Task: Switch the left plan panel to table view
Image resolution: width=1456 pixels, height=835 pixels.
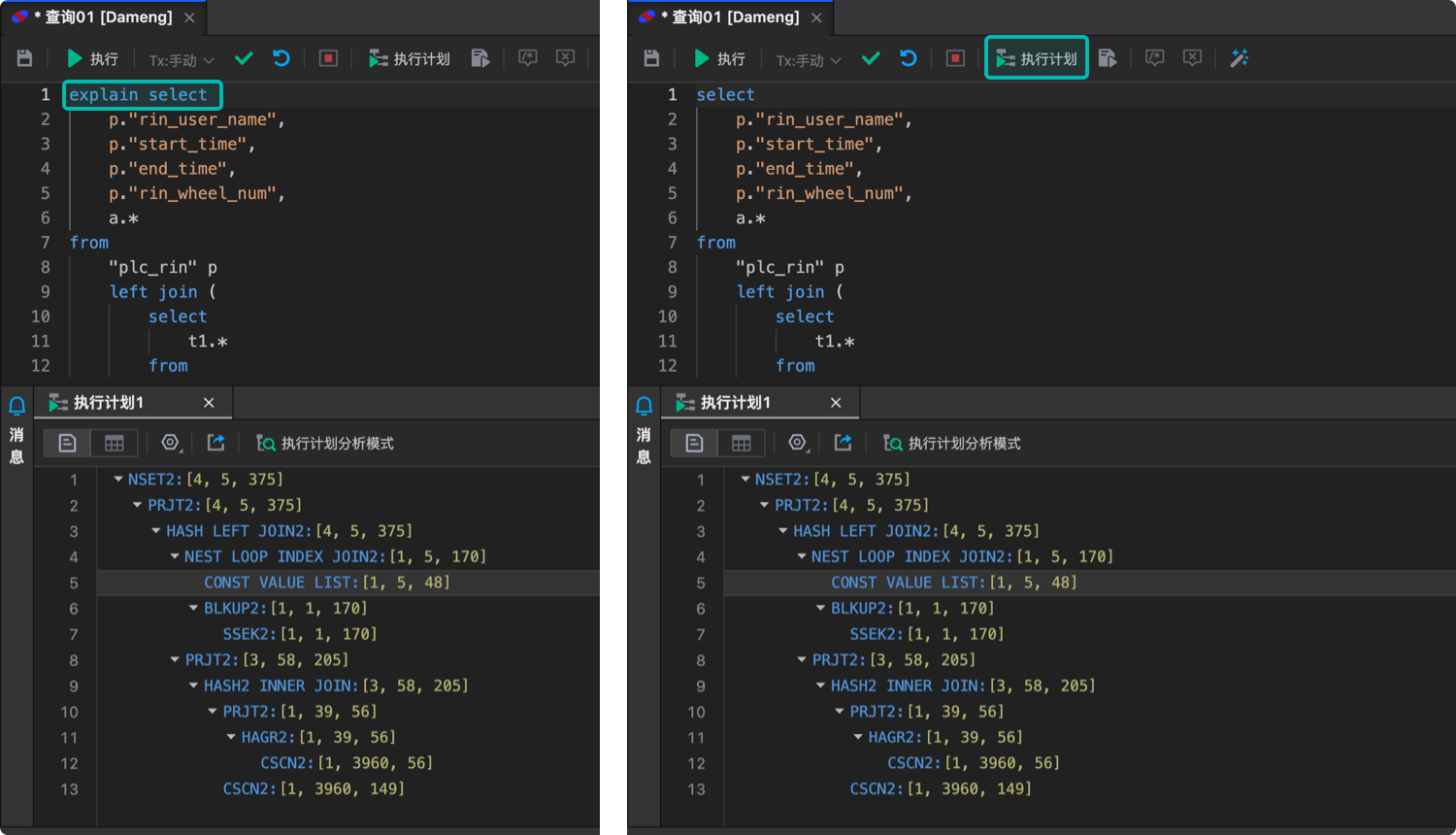Action: click(x=114, y=443)
